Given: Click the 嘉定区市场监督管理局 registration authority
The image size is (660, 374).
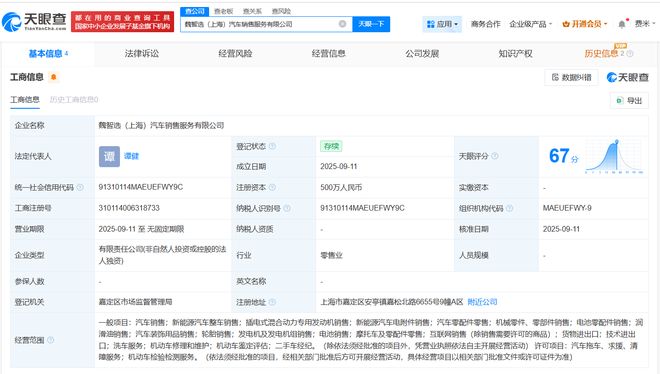Looking at the screenshot, I should coord(135,302).
